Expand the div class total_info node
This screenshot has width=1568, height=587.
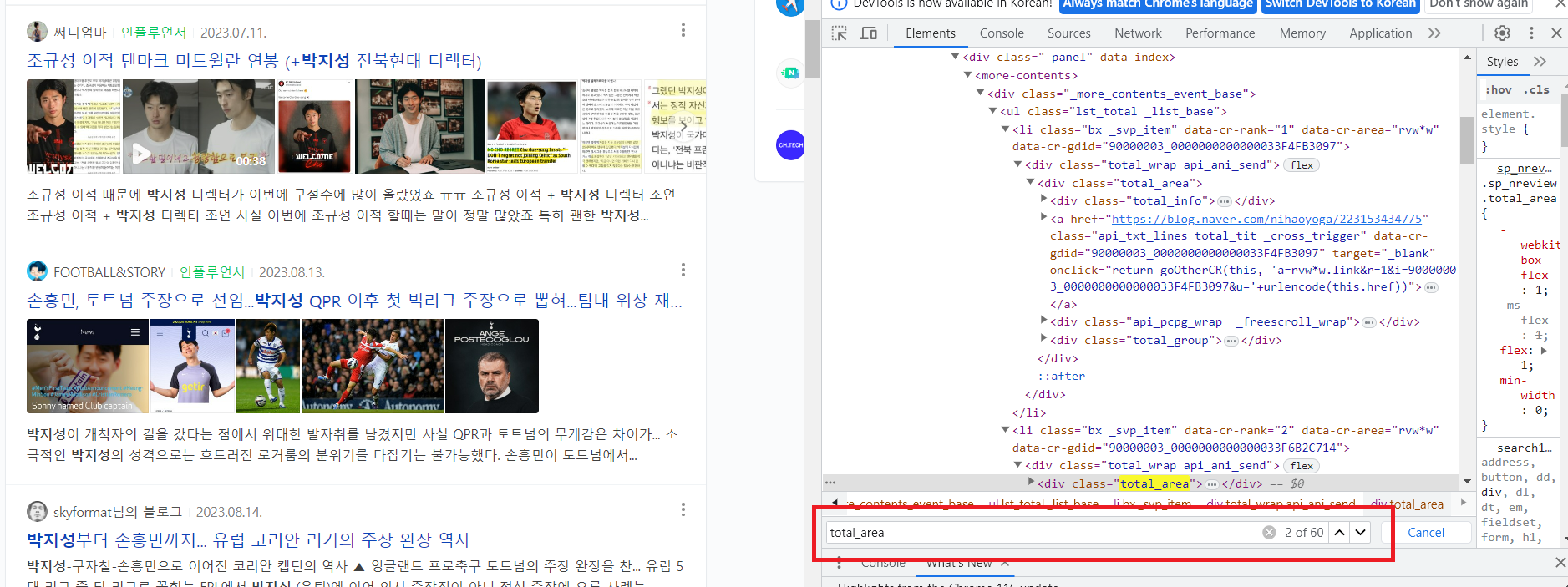pos(1043,200)
